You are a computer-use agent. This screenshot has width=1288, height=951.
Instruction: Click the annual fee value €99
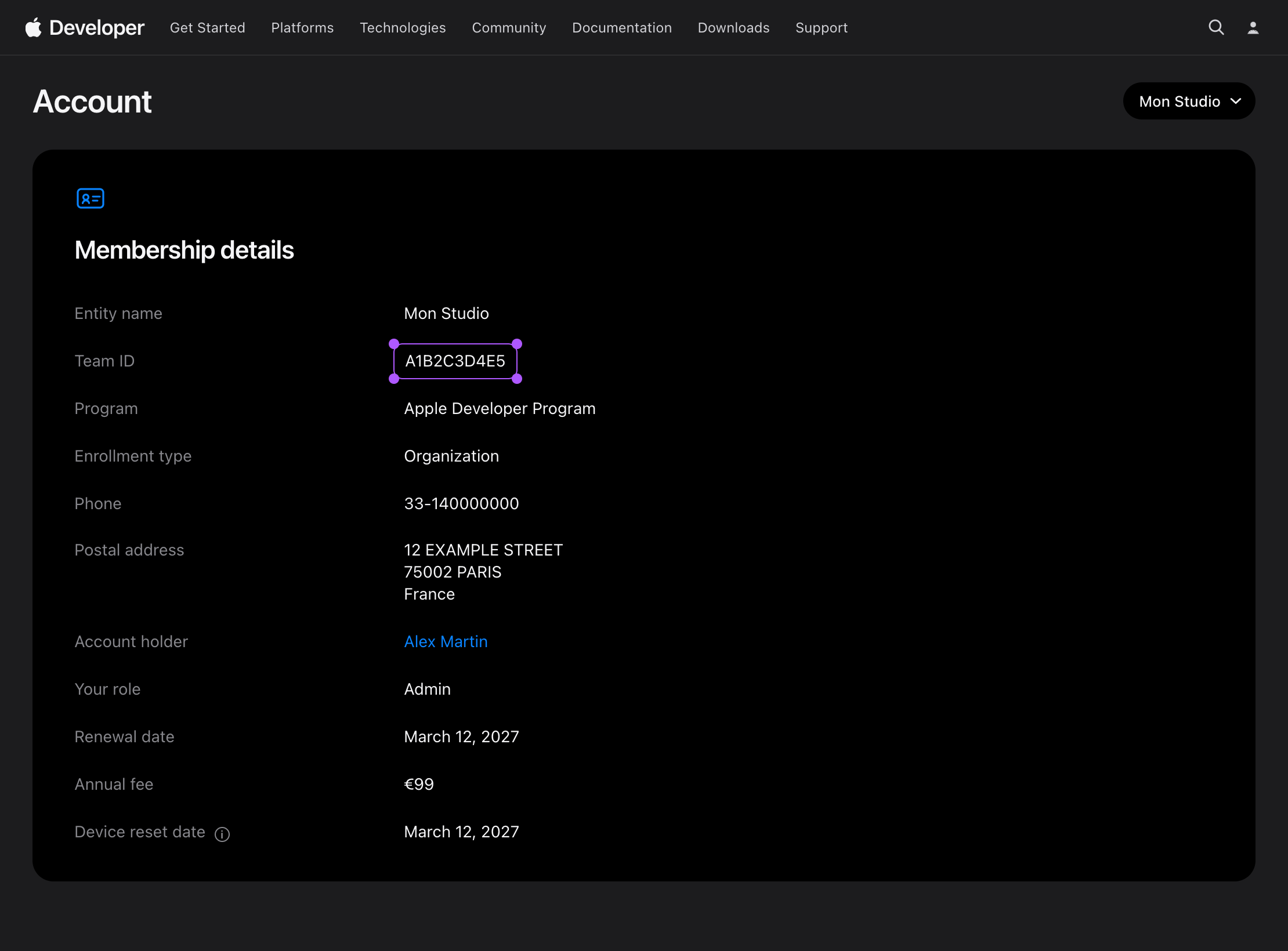pyautogui.click(x=419, y=784)
